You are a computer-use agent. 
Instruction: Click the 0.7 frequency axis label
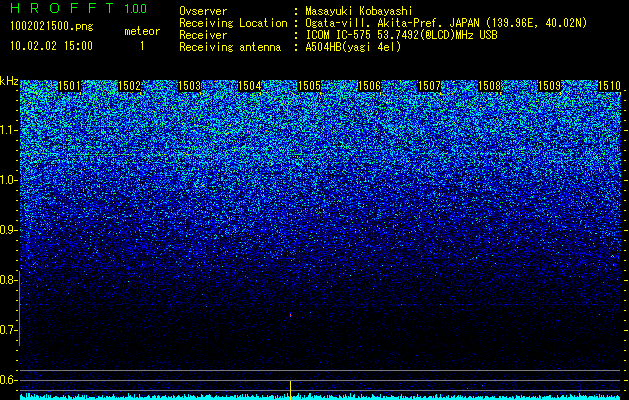(8, 330)
